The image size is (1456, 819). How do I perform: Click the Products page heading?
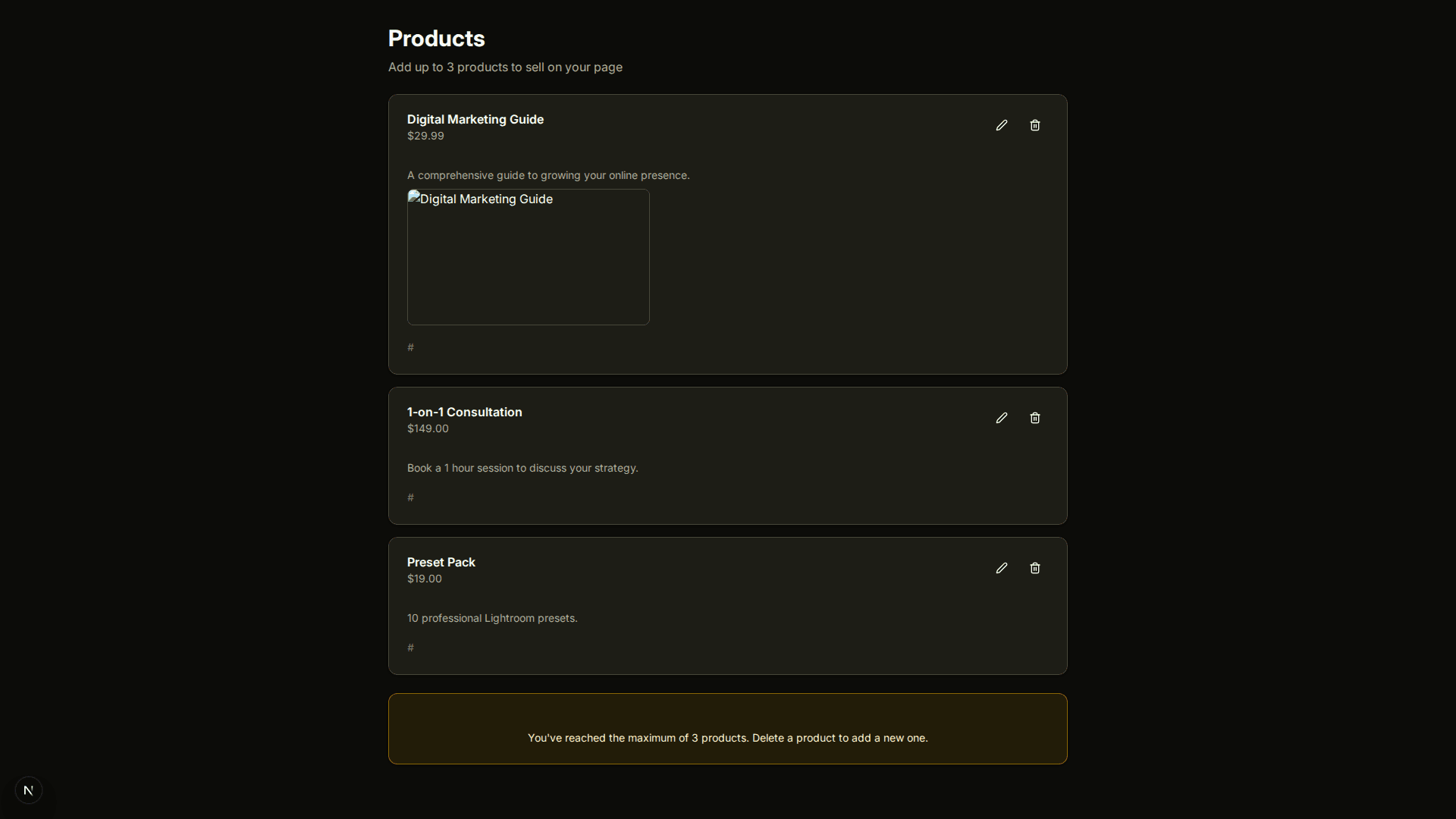pyautogui.click(x=436, y=39)
